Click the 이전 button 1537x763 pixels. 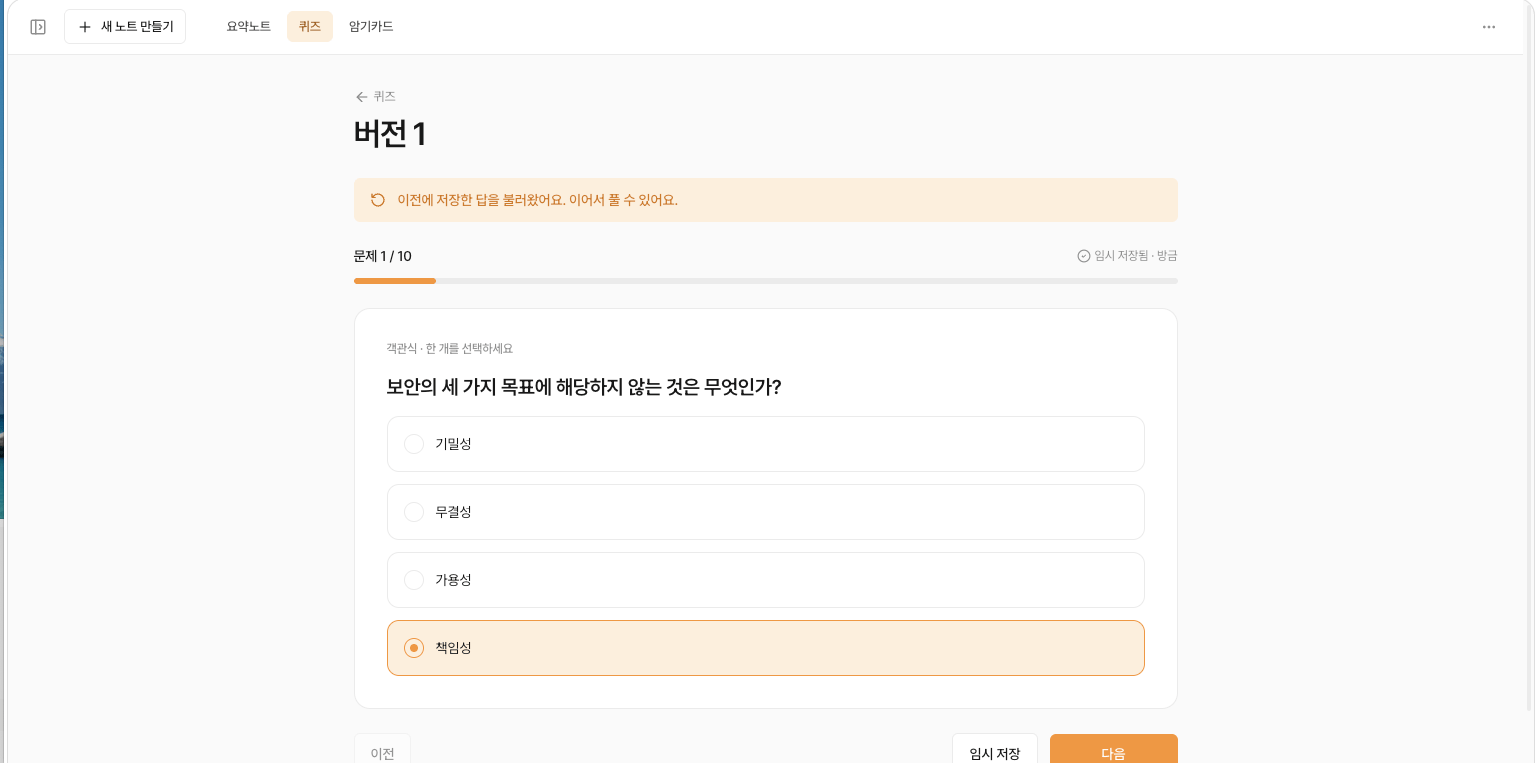click(x=382, y=750)
